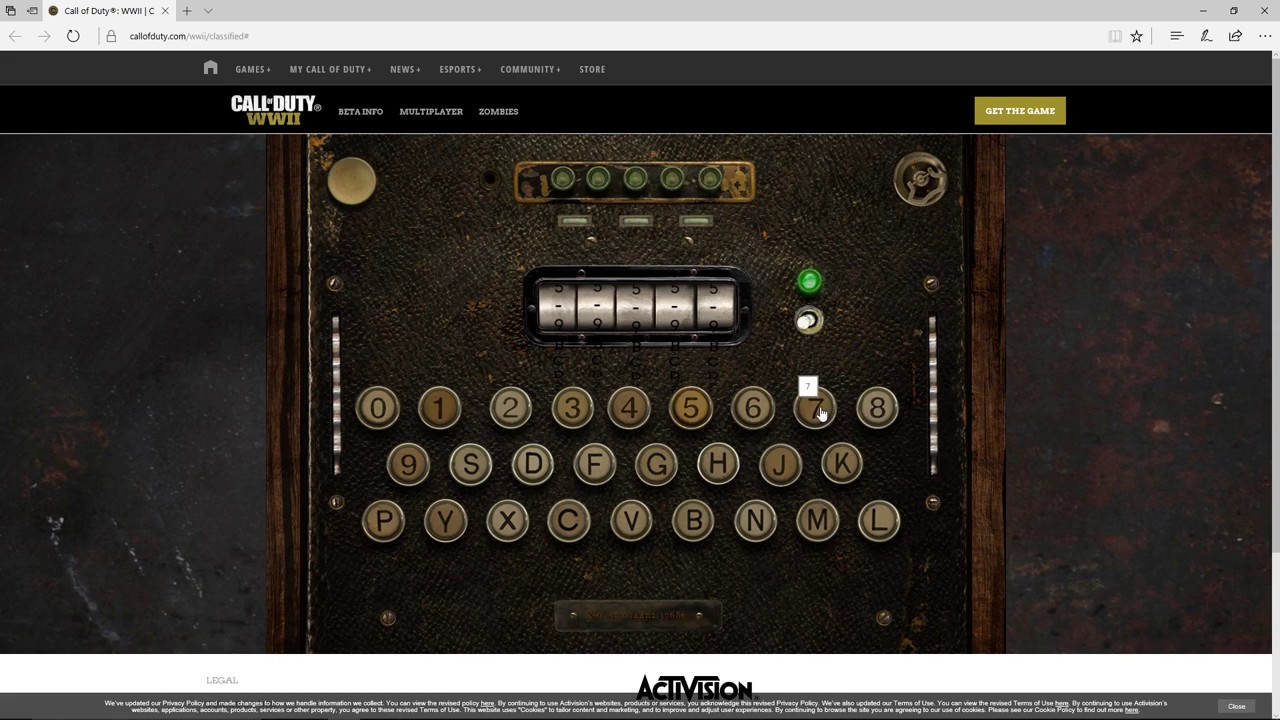Open the STORE link
This screenshot has width=1280, height=720.
[x=592, y=69]
